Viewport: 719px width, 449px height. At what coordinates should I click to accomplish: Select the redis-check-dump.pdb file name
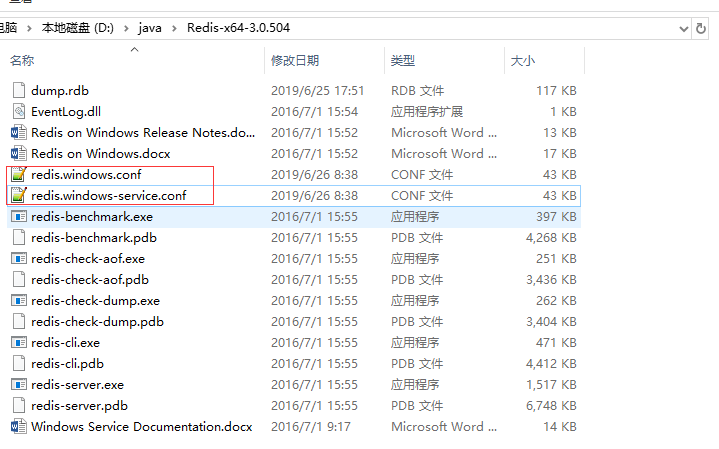click(97, 322)
